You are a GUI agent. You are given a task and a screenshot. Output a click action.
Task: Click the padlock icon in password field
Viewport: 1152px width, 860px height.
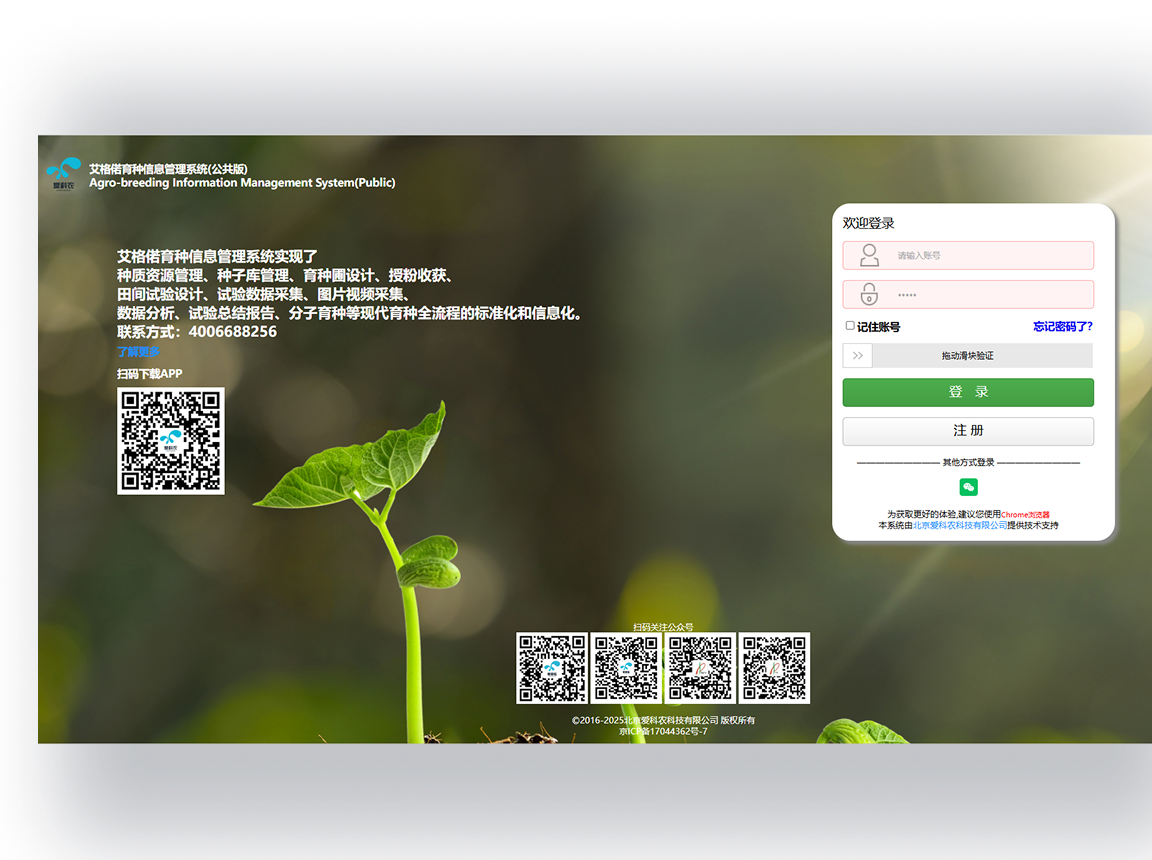click(x=869, y=294)
